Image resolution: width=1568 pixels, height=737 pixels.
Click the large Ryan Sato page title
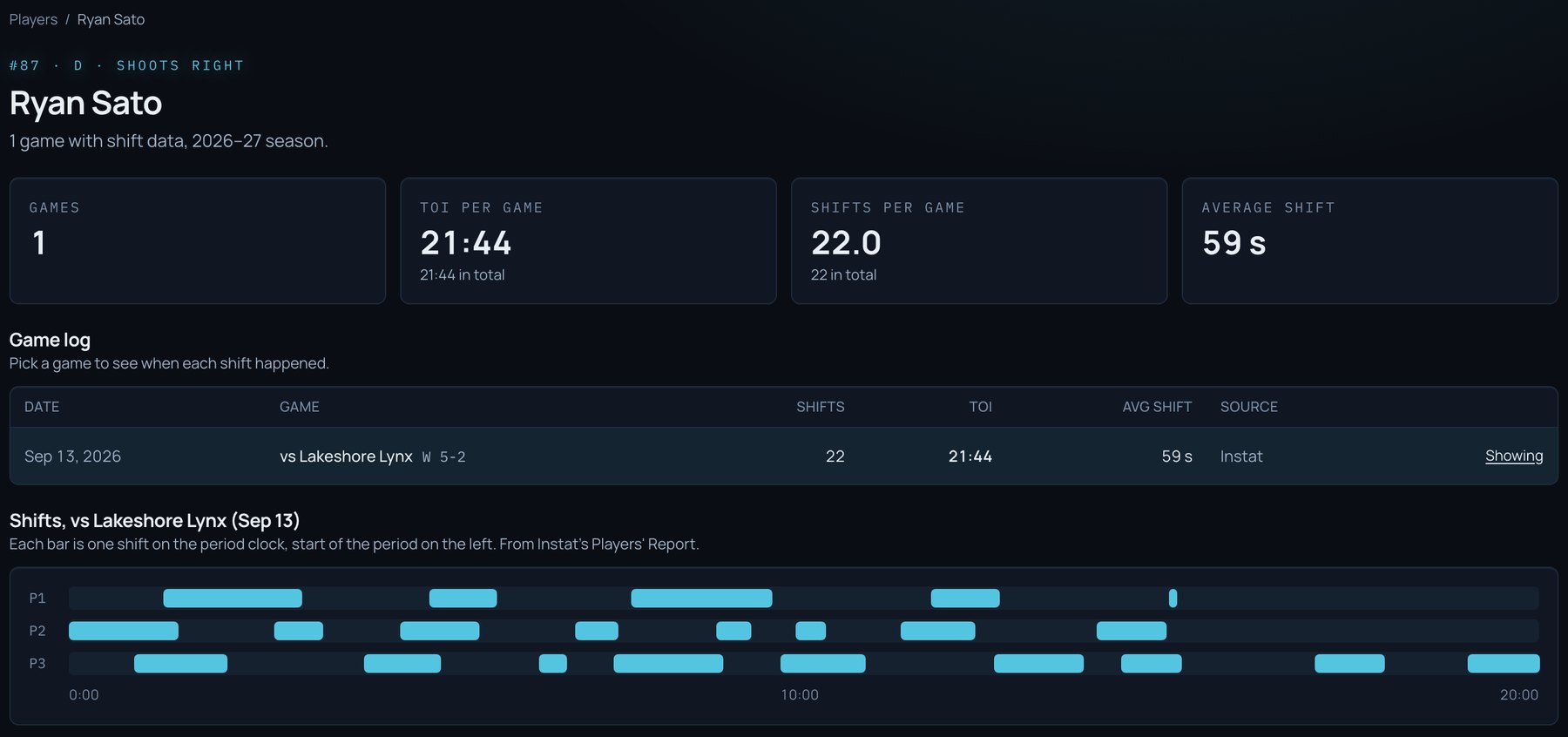tap(85, 103)
